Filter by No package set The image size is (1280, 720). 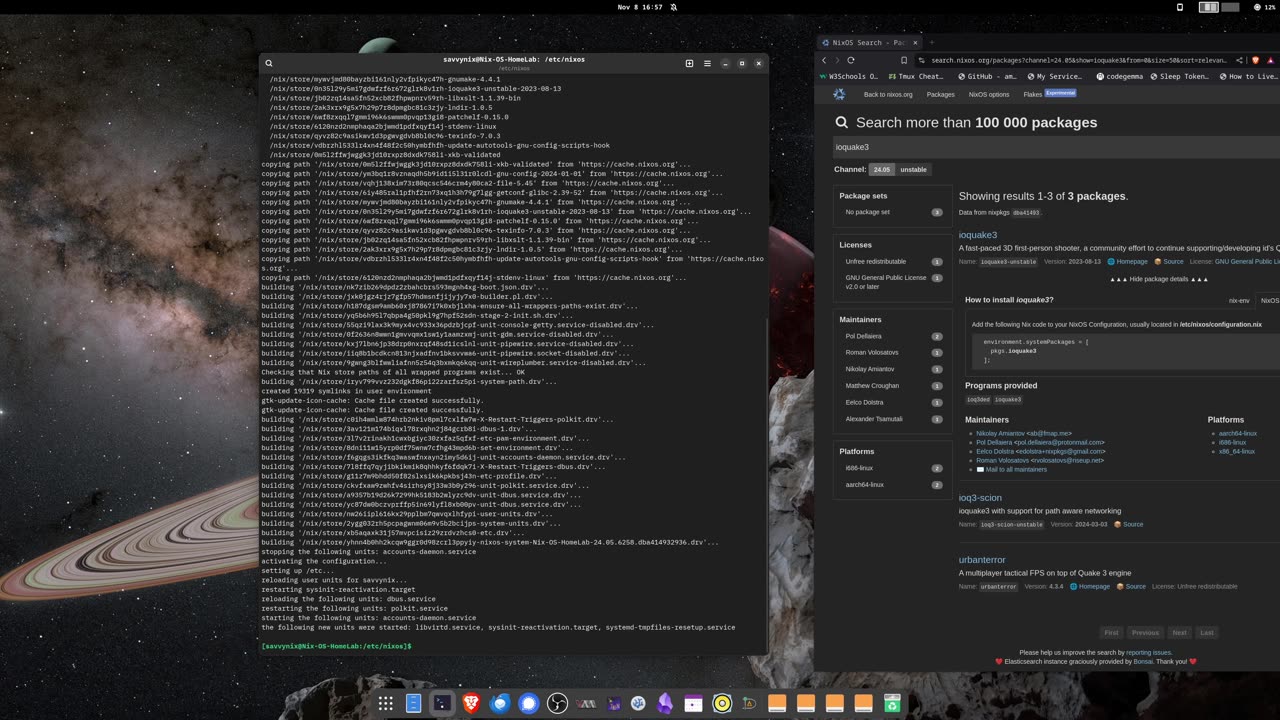click(894, 212)
